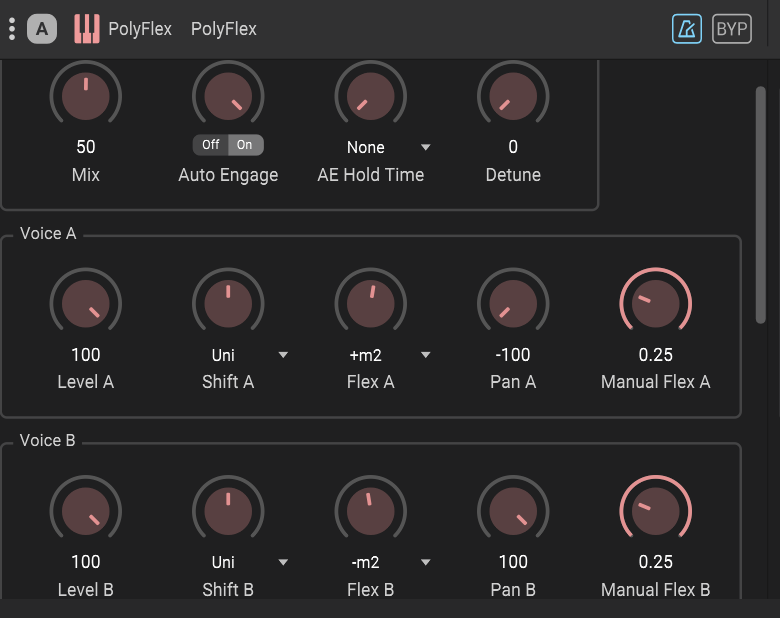Click the Shift B knob

pos(228,511)
